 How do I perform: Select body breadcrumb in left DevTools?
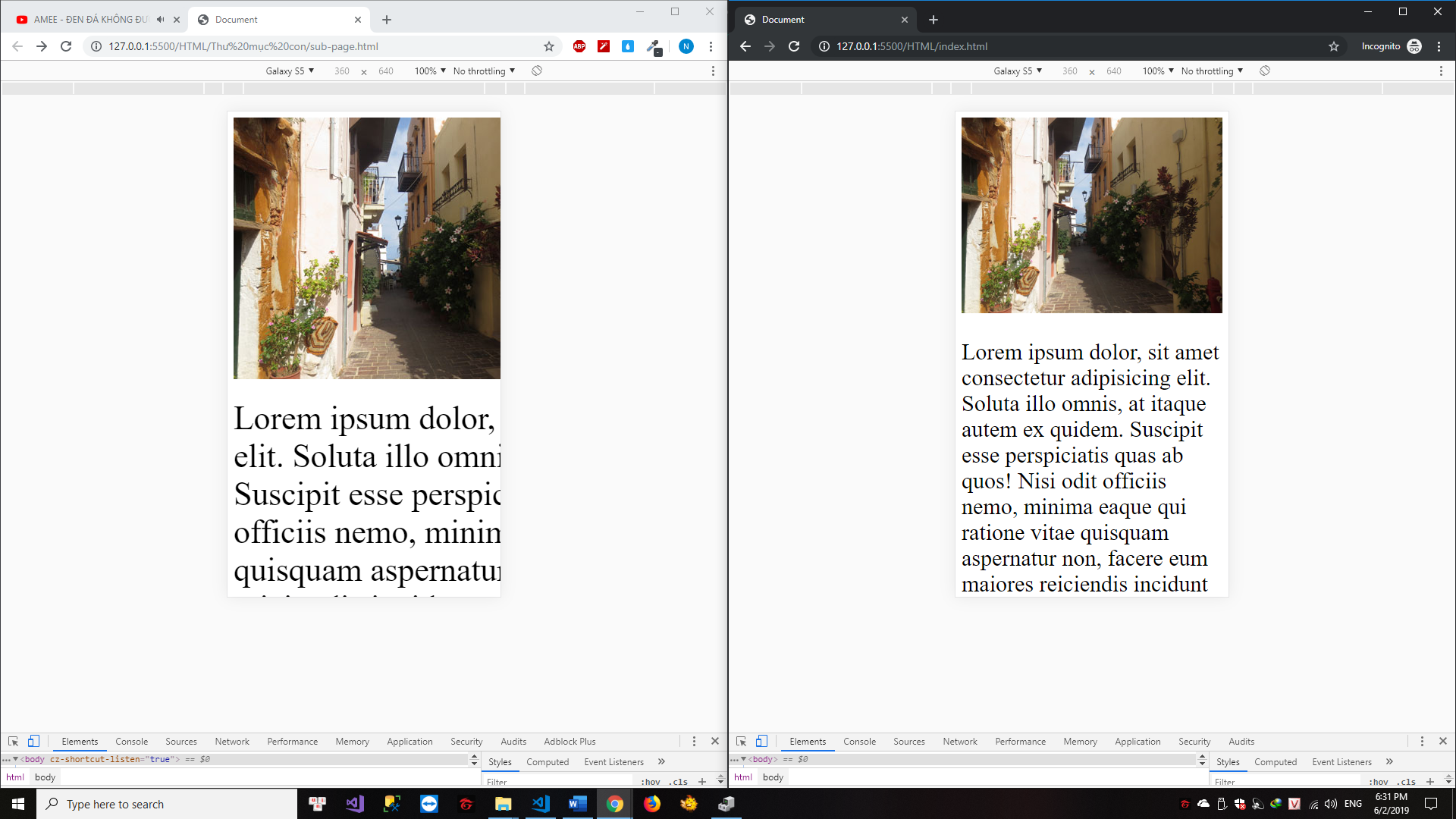point(45,777)
